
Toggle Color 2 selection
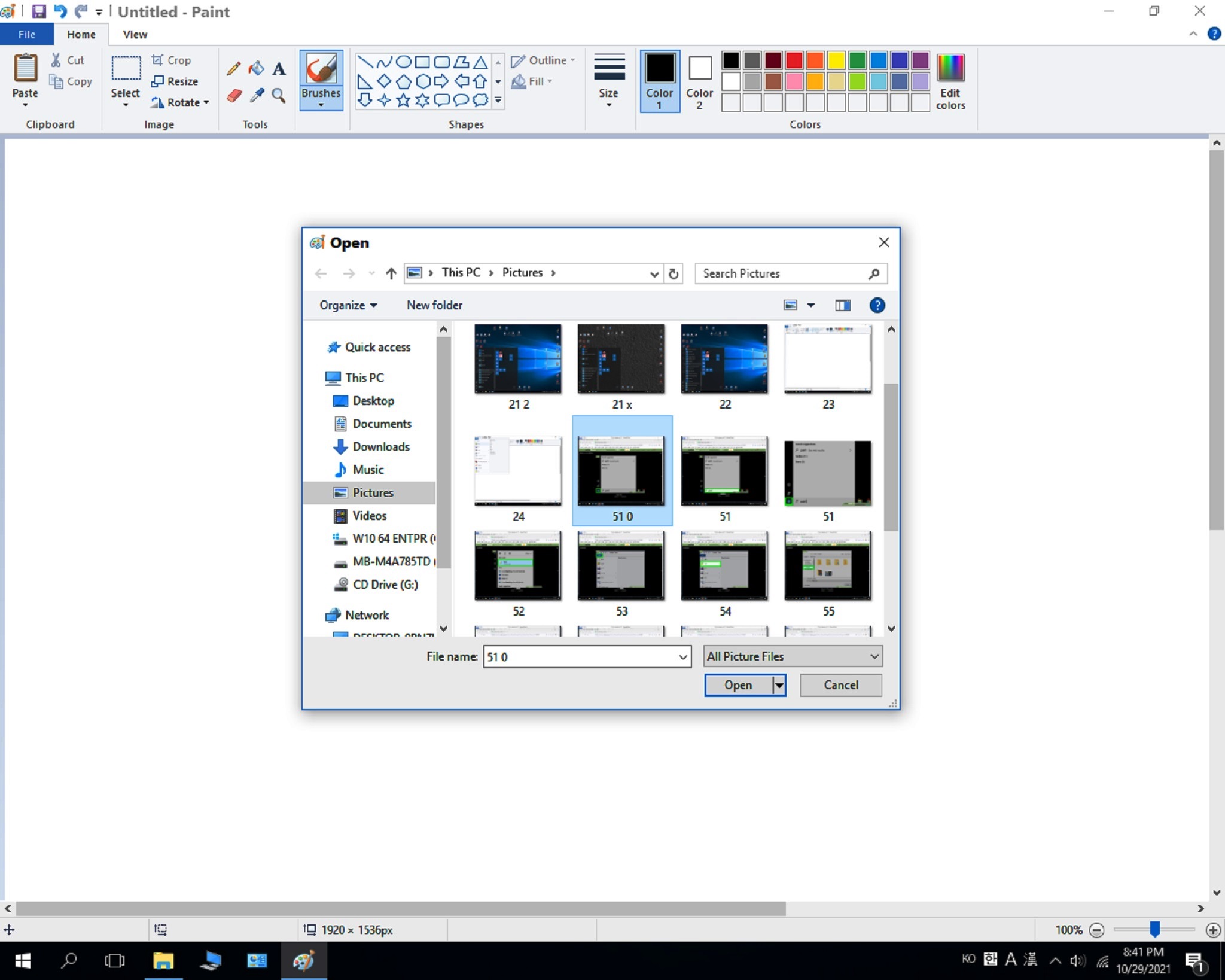point(699,81)
